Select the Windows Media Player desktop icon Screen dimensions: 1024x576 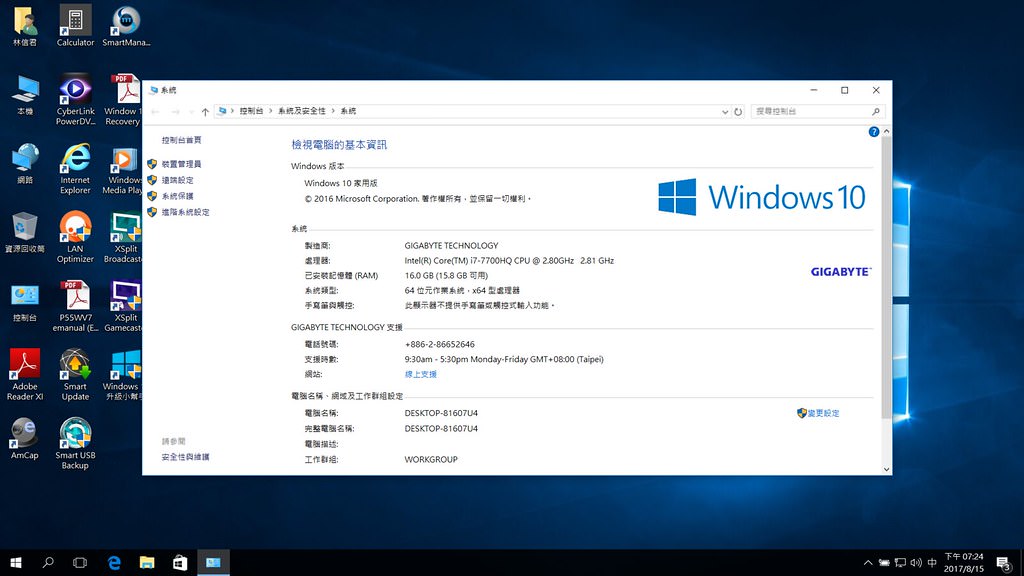click(x=122, y=171)
